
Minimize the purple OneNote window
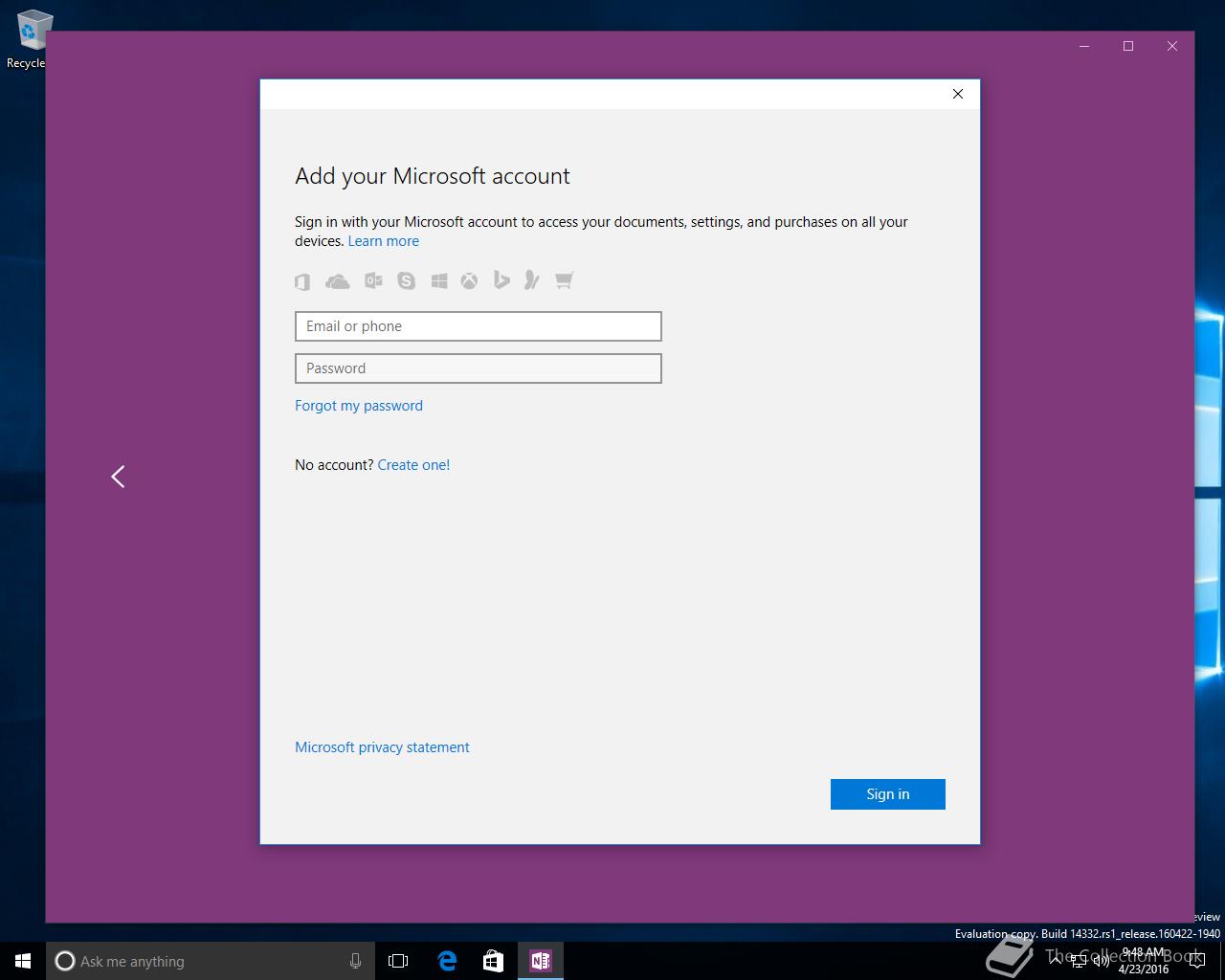[1084, 46]
